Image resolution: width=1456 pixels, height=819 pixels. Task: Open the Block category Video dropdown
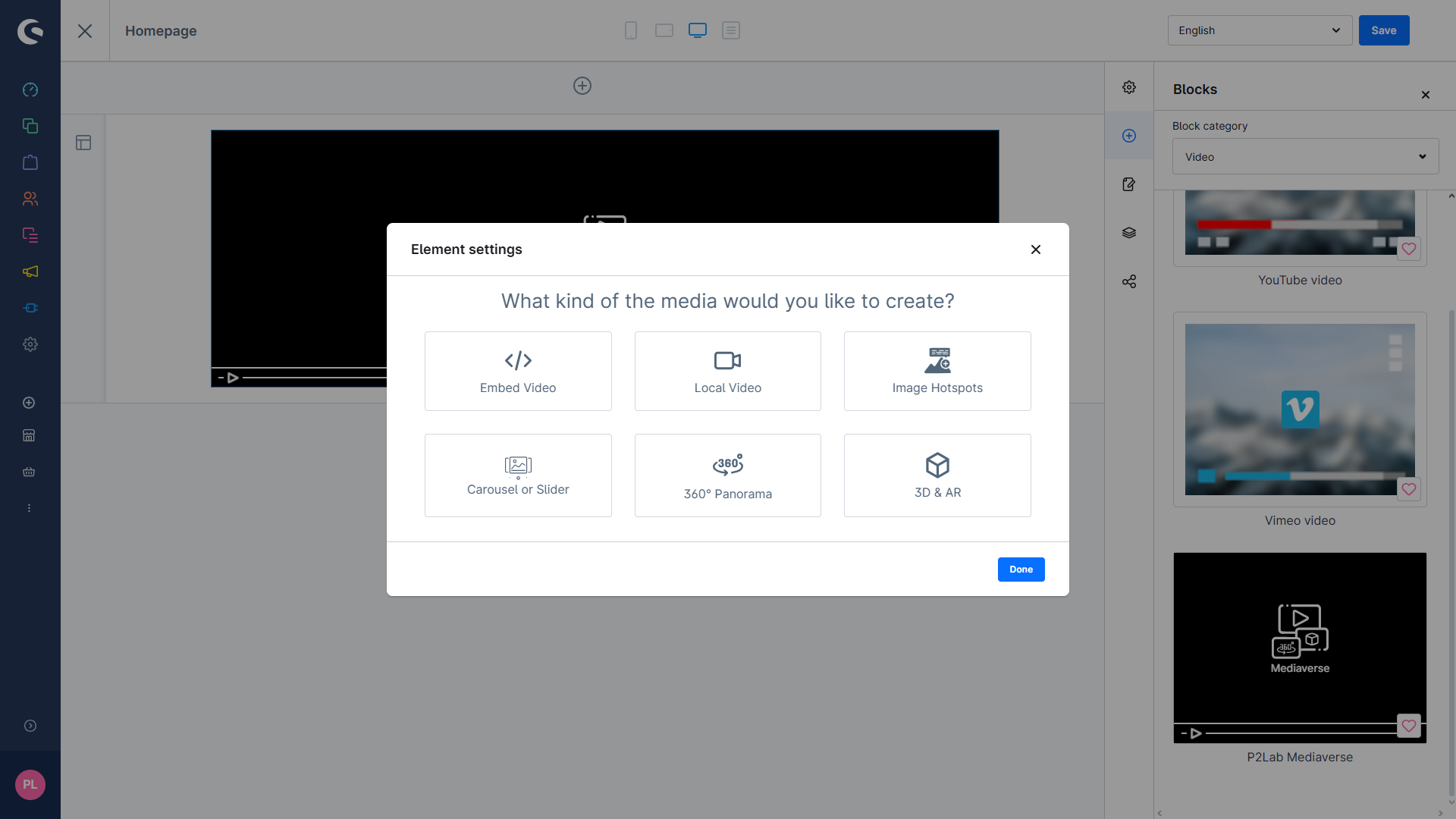click(x=1305, y=156)
